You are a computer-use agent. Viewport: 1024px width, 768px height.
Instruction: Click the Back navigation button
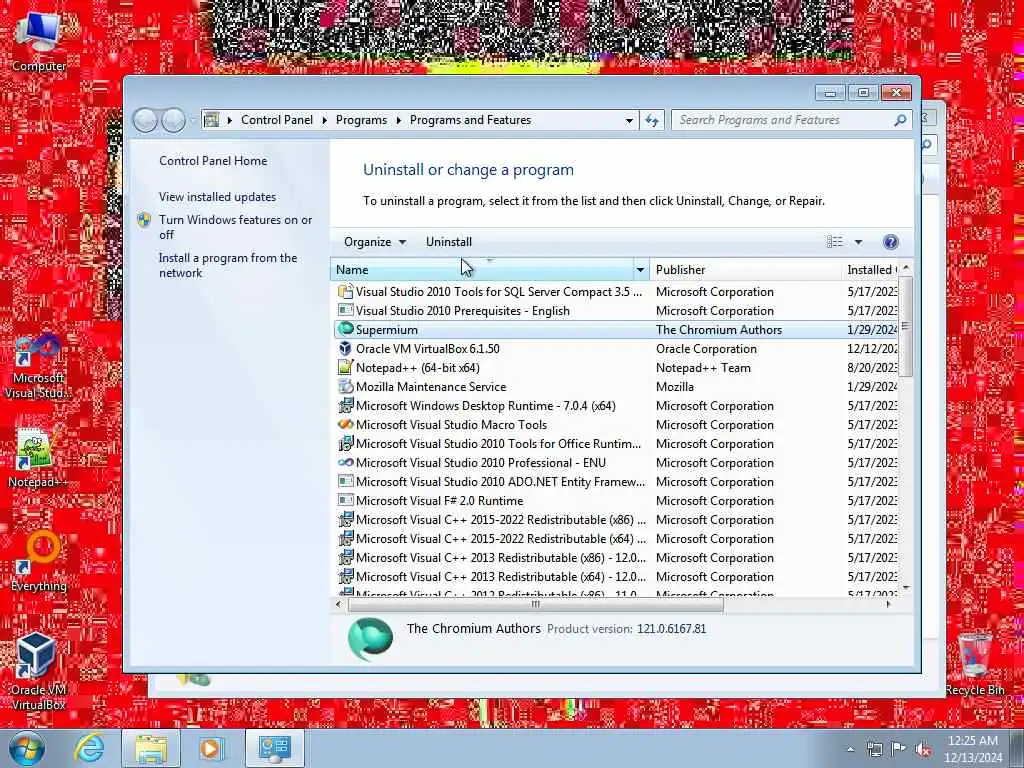click(x=145, y=120)
